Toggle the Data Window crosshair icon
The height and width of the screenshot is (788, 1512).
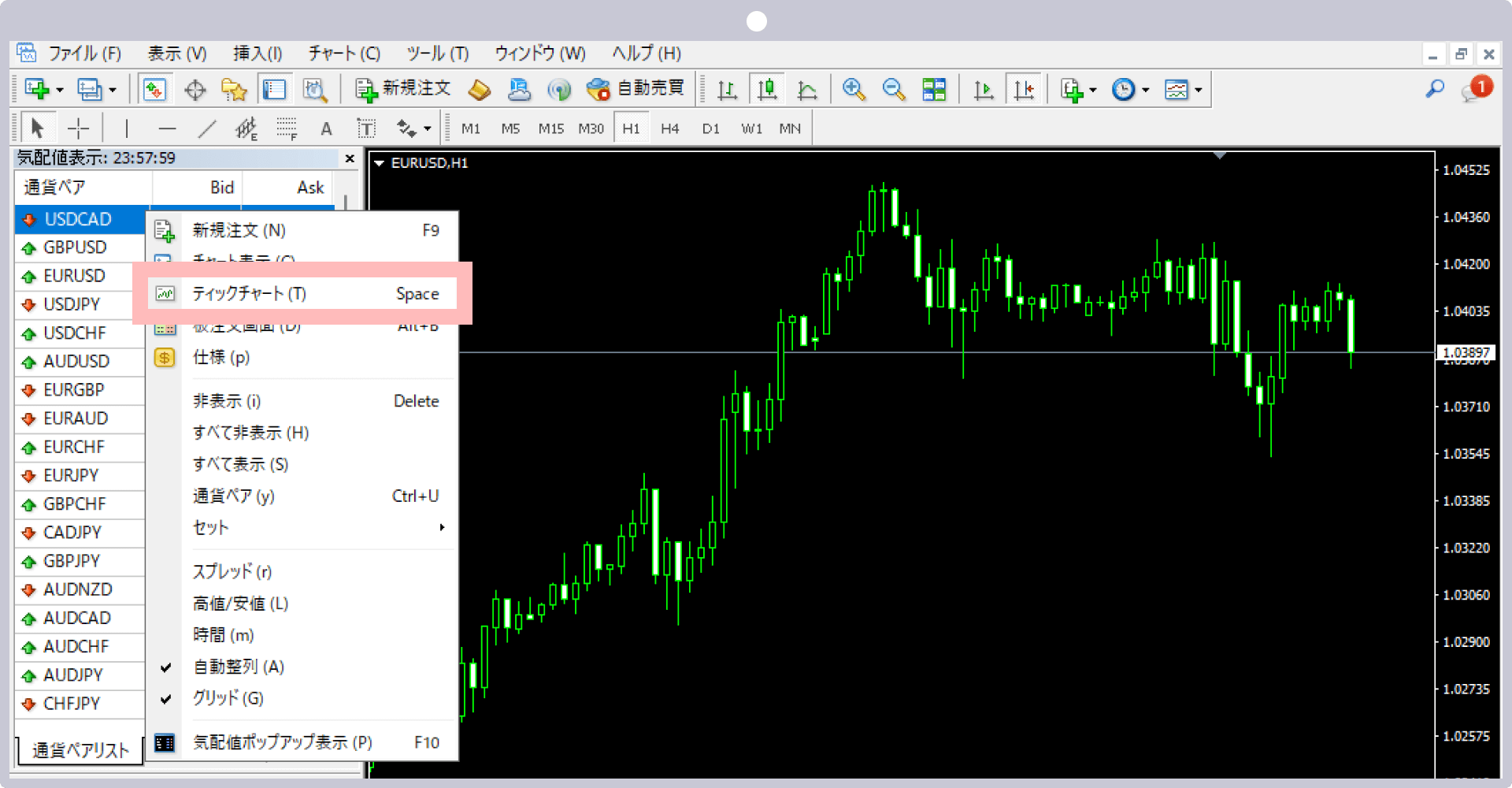pos(195,89)
